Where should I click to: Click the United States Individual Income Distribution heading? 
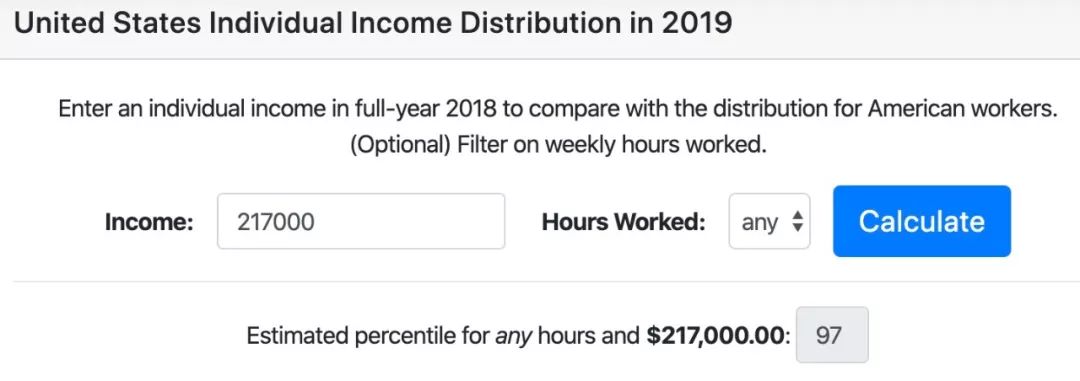pos(373,23)
